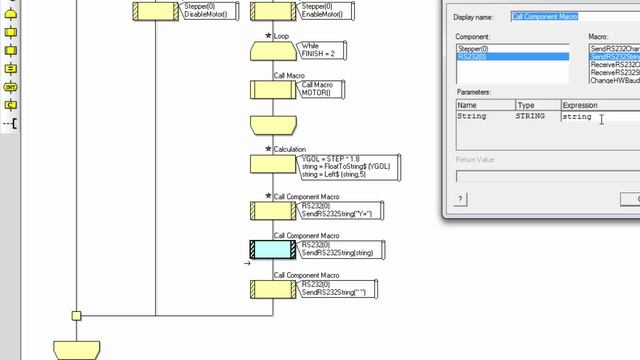This screenshot has height=360, width=640.
Task: Pick ChangeHWBaud in Macro list
Action: pos(615,80)
